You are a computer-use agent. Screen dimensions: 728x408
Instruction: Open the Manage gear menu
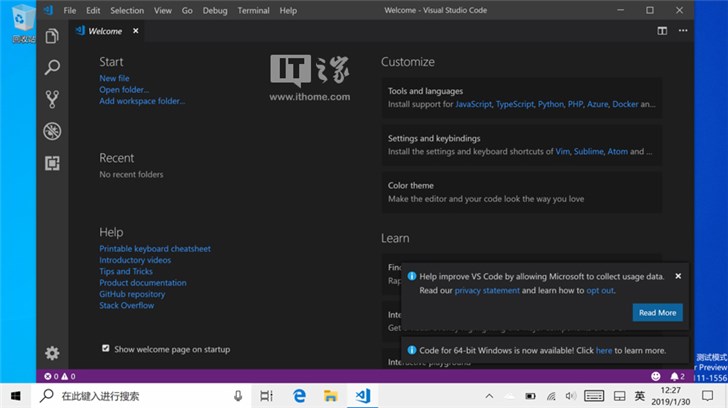pyautogui.click(x=52, y=353)
